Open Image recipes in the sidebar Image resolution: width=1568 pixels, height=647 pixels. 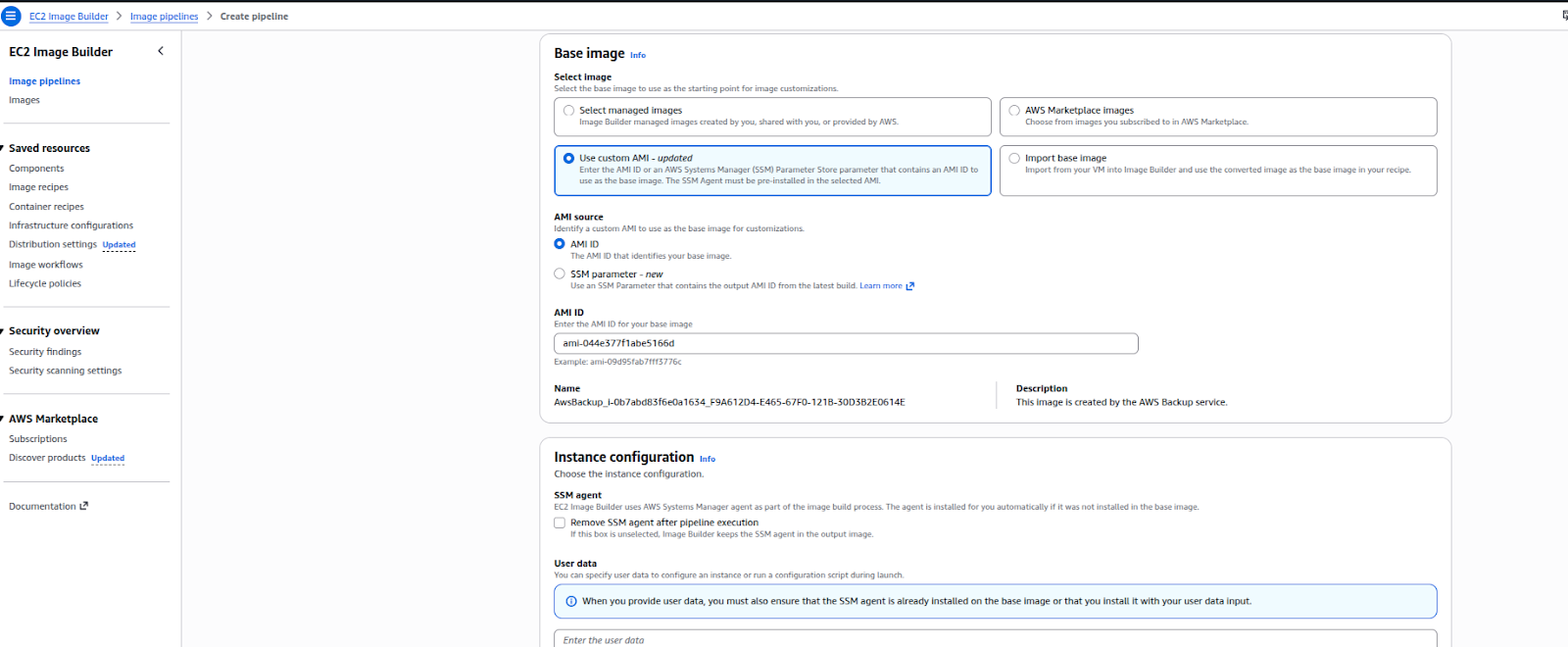(38, 187)
